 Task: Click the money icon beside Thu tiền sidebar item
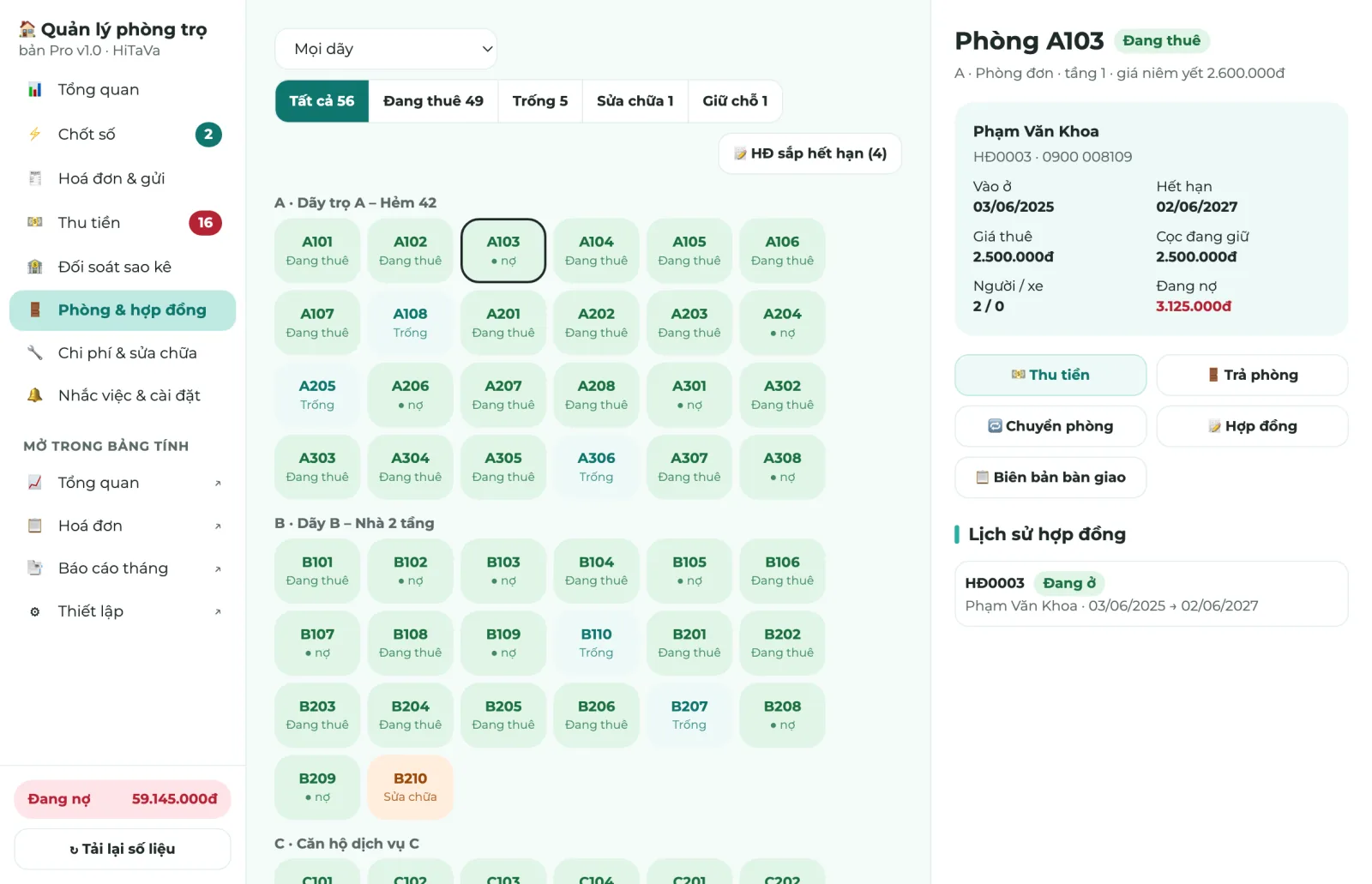pyautogui.click(x=35, y=222)
